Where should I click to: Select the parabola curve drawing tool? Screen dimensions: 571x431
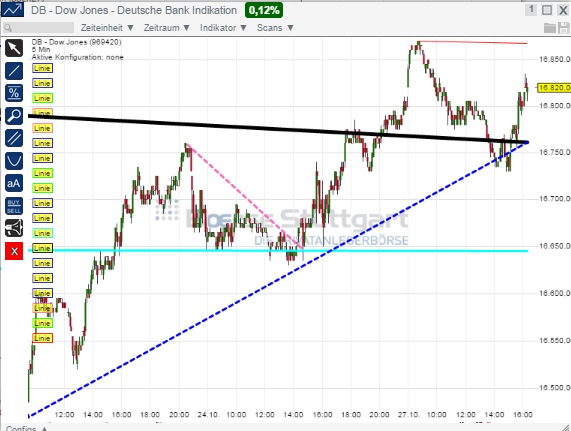14,161
